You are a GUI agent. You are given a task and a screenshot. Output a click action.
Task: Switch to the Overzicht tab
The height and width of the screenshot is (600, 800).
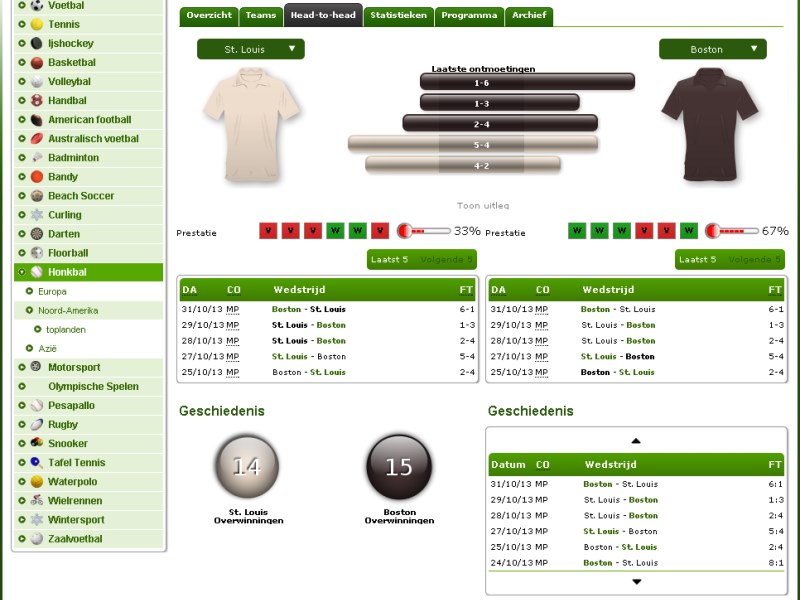[x=209, y=15]
